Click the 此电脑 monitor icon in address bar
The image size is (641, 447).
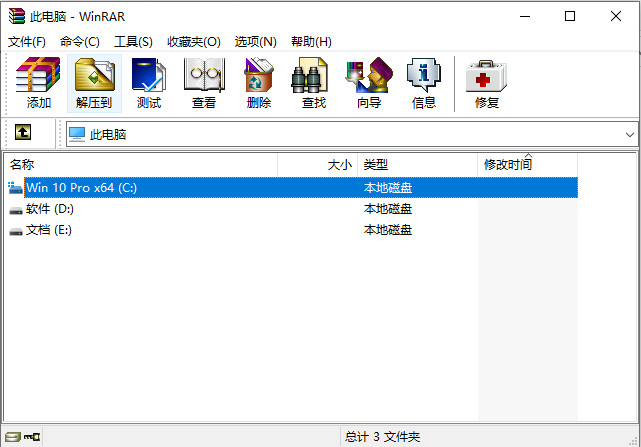coord(77,134)
